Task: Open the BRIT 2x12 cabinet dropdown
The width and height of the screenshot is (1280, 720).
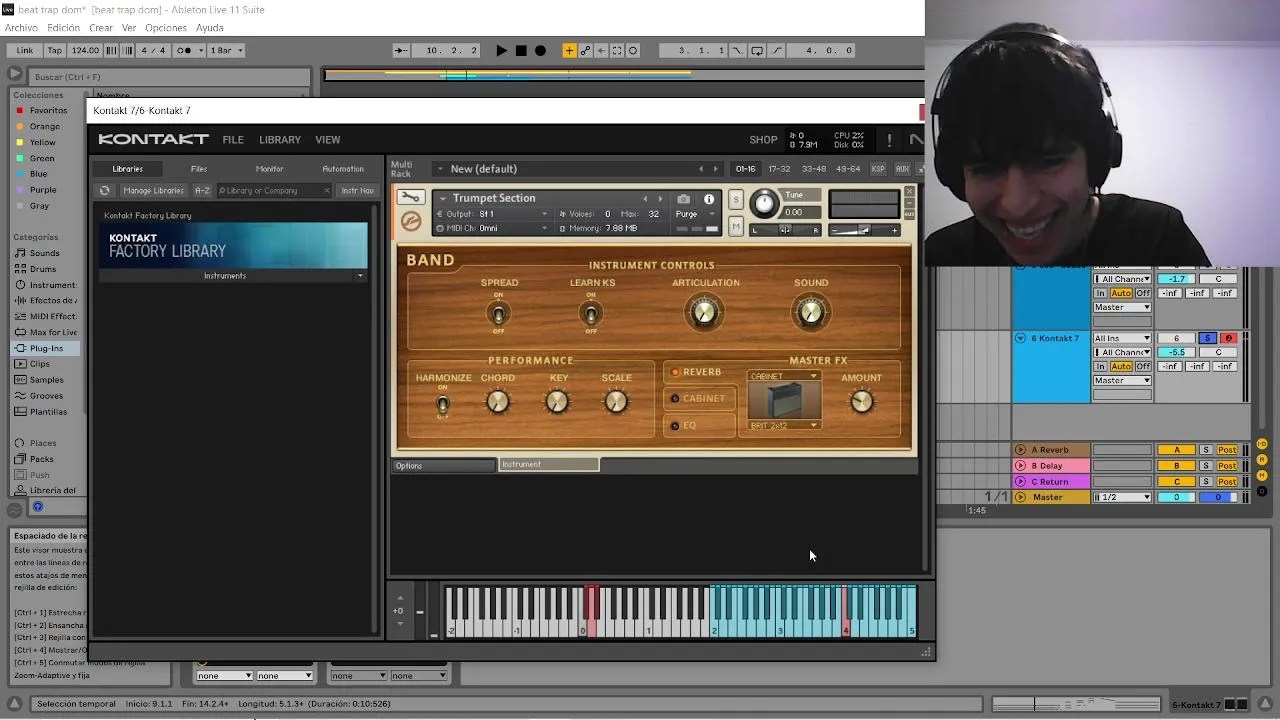Action: coord(783,425)
